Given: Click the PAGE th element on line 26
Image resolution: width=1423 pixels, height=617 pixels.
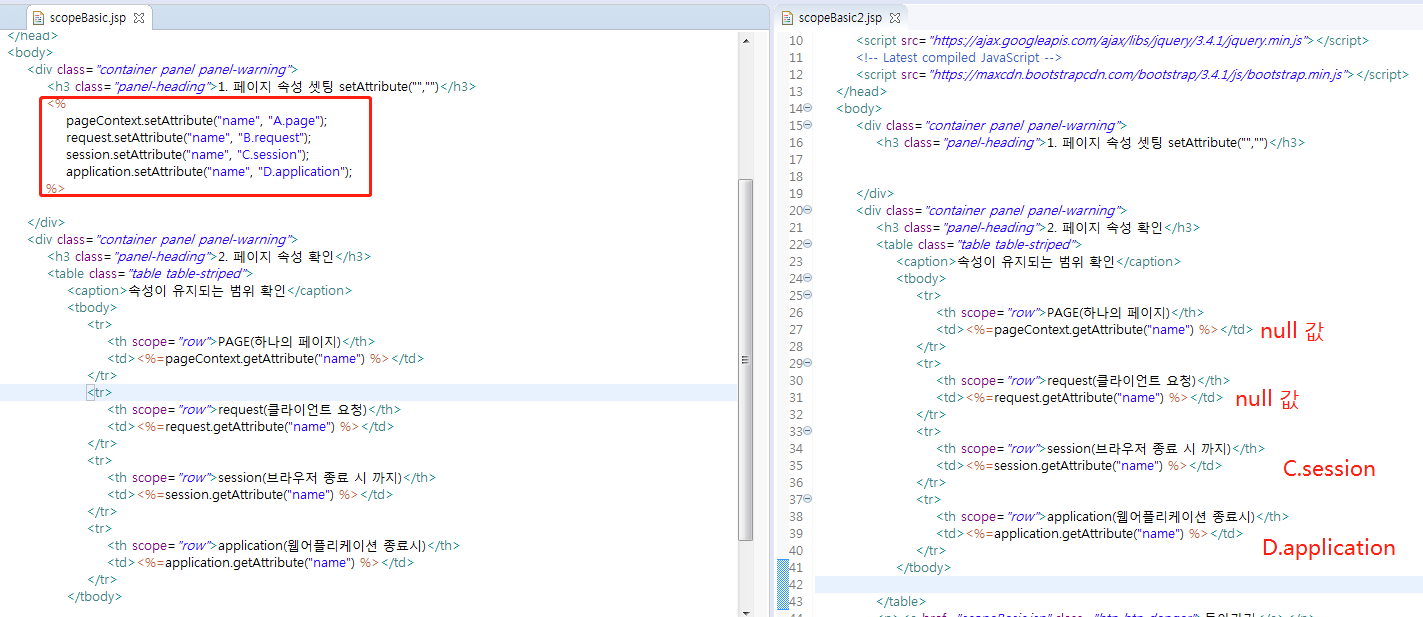Looking at the screenshot, I should [x=1070, y=312].
